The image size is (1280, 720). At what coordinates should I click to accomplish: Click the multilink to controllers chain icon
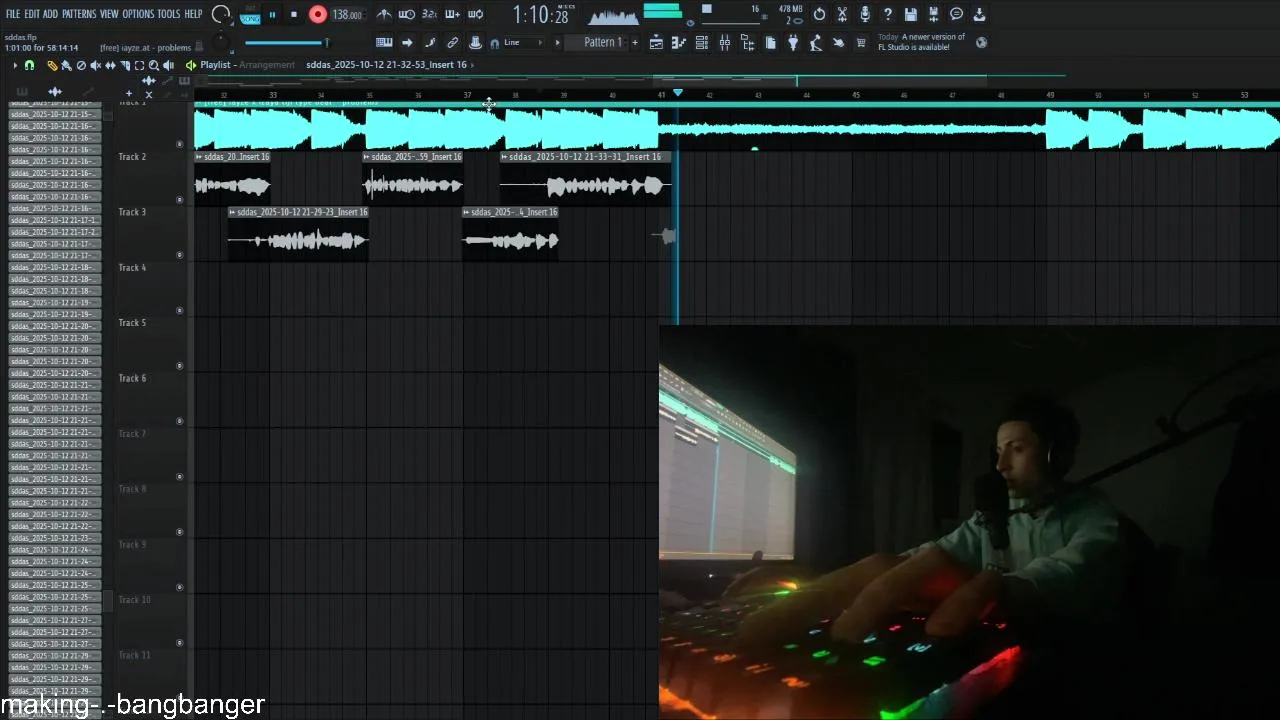(x=452, y=42)
